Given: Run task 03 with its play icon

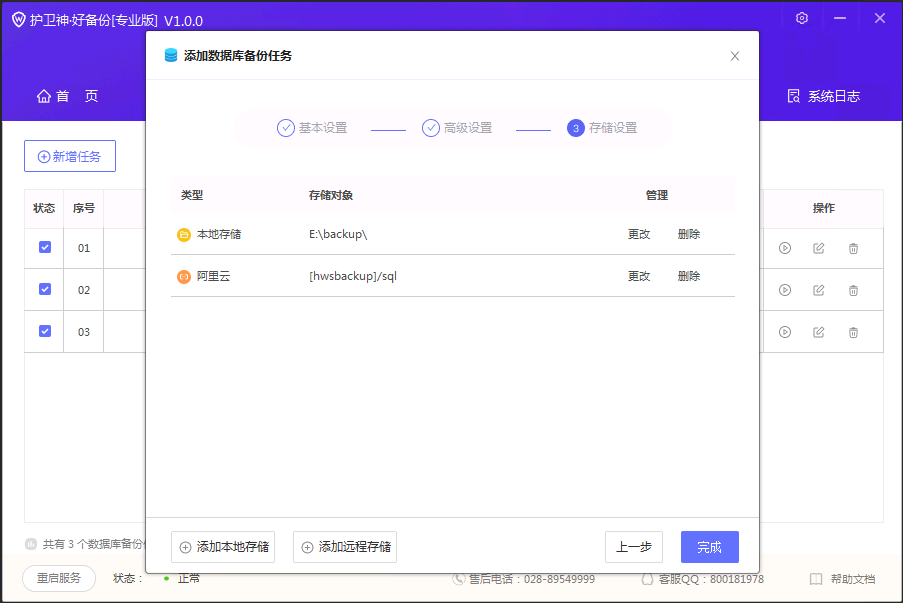Looking at the screenshot, I should (x=785, y=332).
